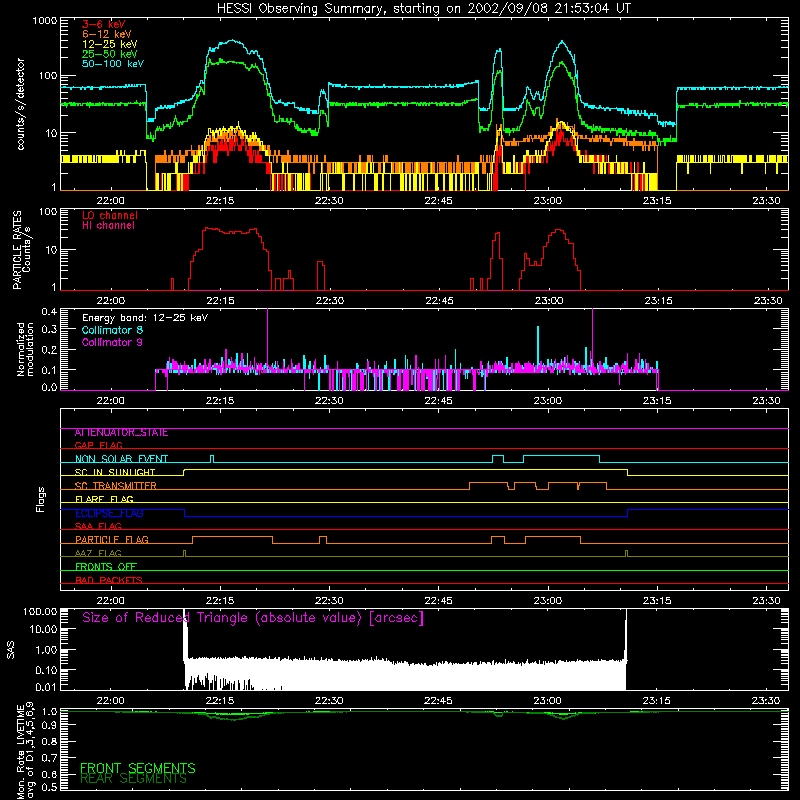Click the 'Mon. Rate LIVETIME' axis title
The width and height of the screenshot is (800, 800).
point(20,752)
